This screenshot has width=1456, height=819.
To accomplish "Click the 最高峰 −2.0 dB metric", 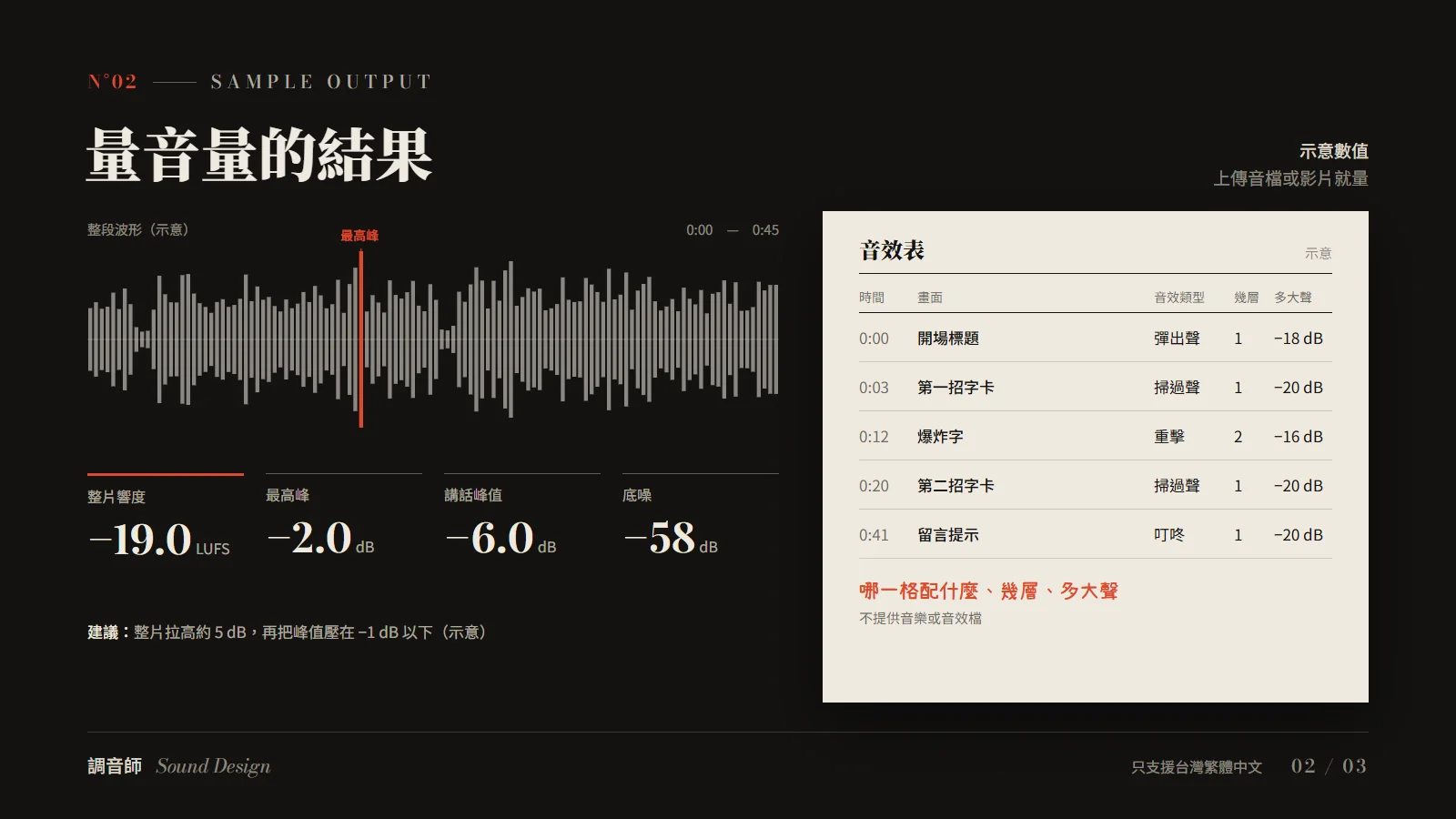I will coord(320,538).
